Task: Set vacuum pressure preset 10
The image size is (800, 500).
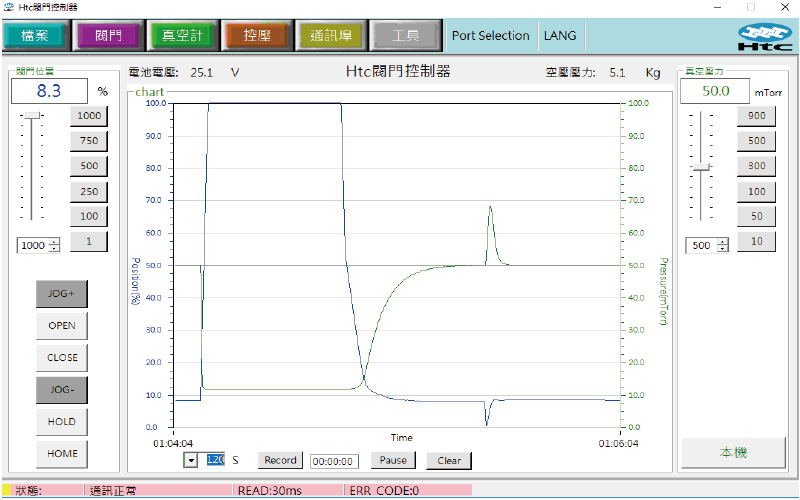Action: click(x=756, y=241)
